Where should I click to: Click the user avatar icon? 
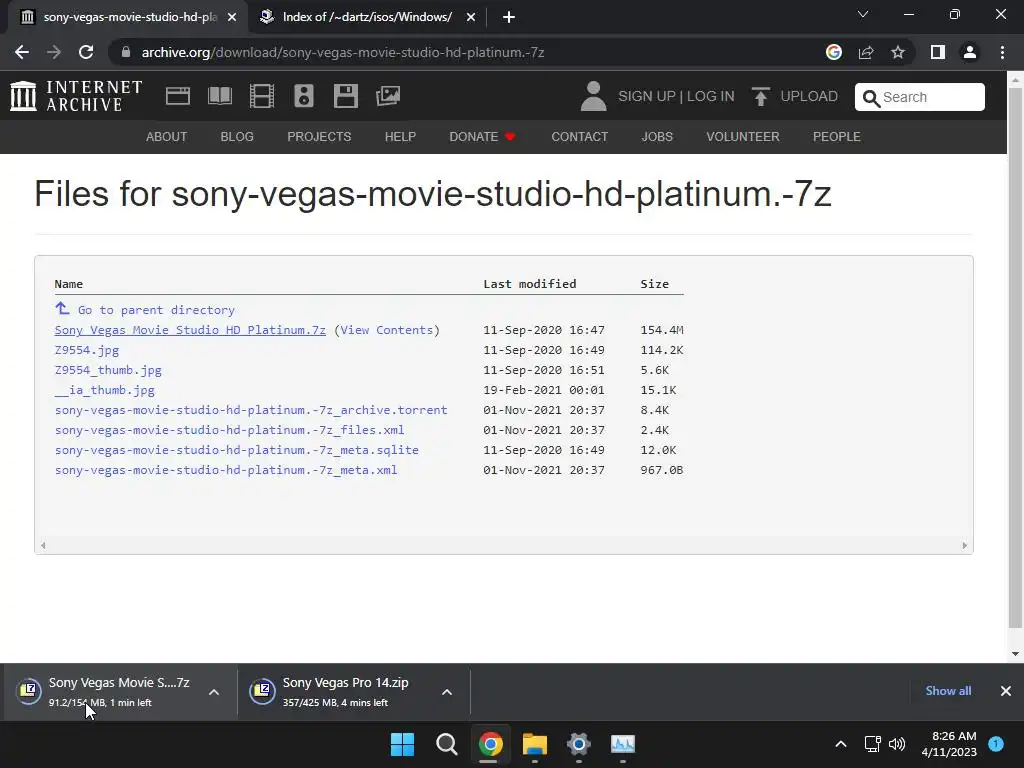(x=594, y=96)
